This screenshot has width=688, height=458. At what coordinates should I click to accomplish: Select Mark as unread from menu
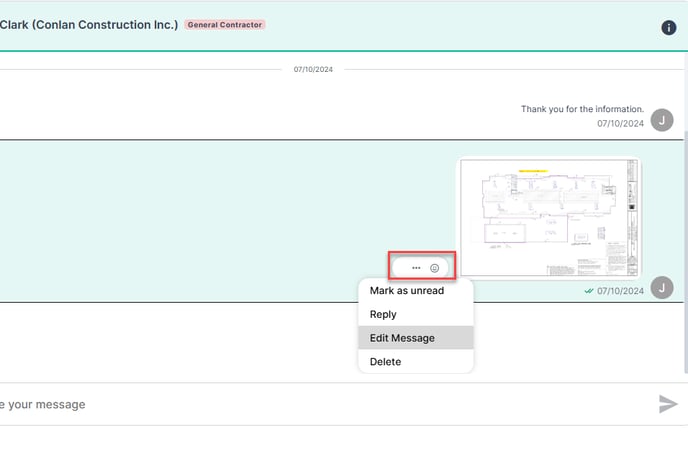tap(406, 291)
